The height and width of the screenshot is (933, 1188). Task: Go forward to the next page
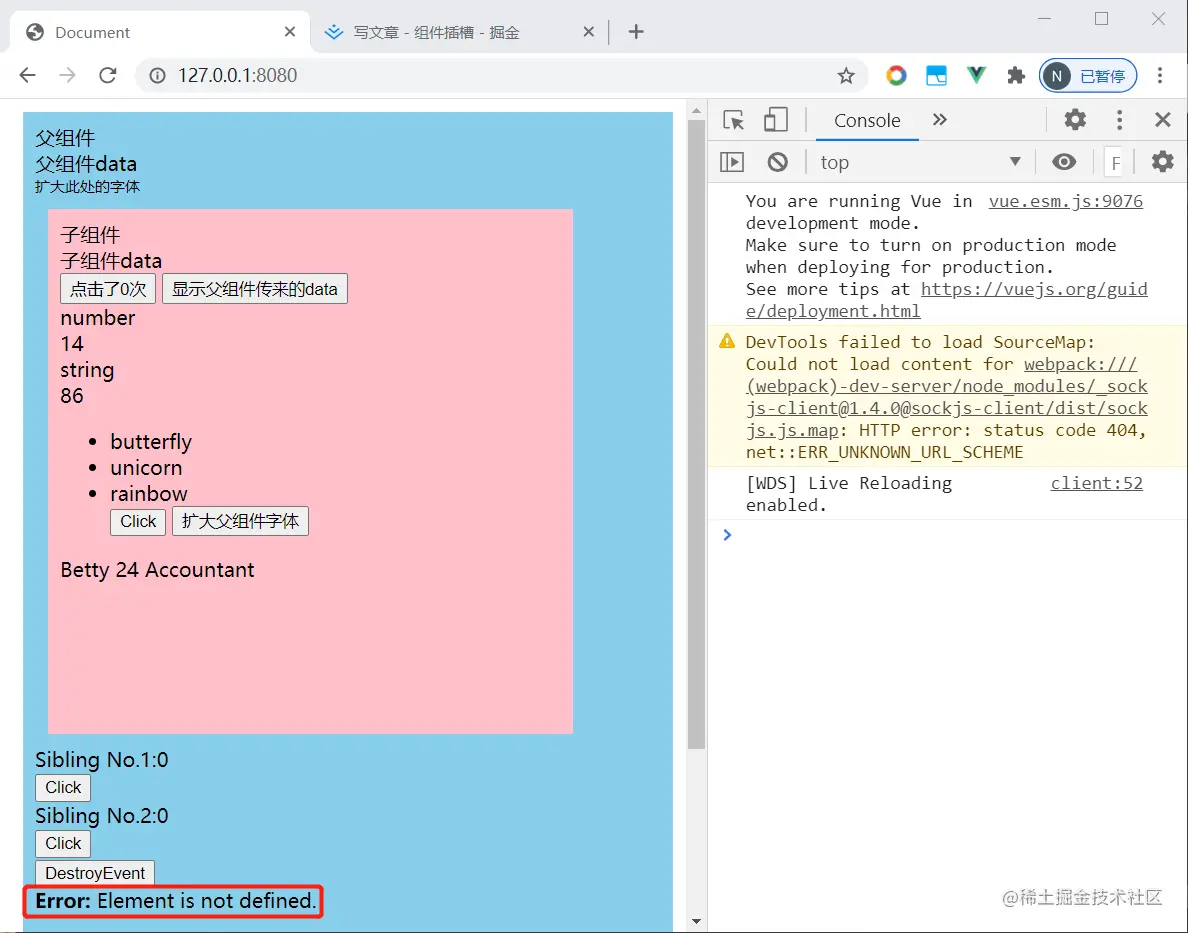click(67, 75)
